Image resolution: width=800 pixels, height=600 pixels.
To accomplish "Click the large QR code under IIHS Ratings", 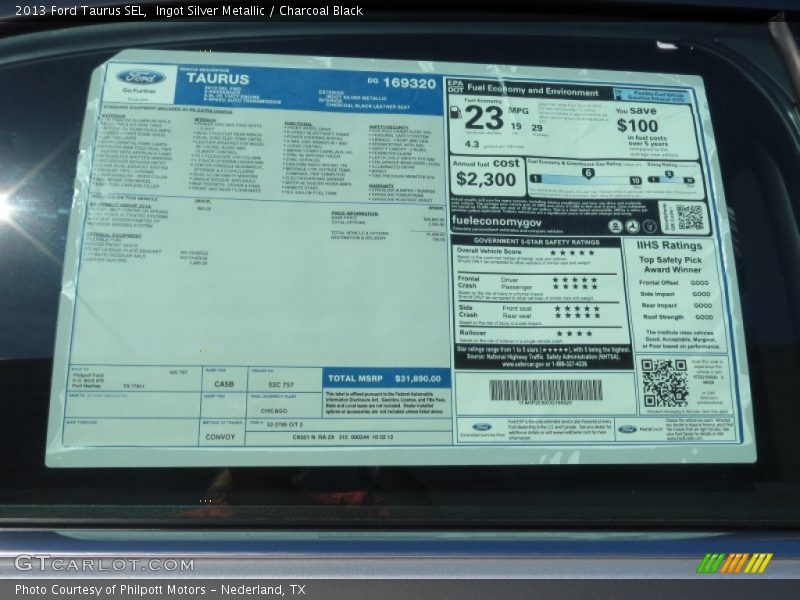I will pos(664,381).
